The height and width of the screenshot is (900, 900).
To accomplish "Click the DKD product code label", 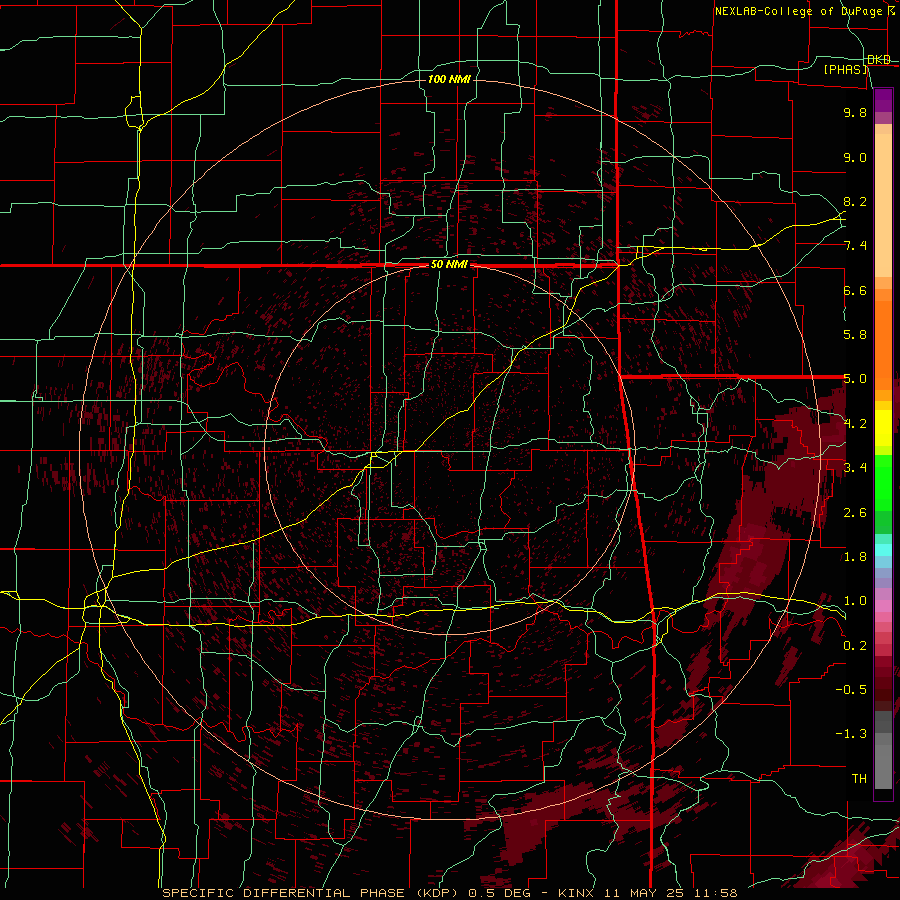I will click(879, 60).
